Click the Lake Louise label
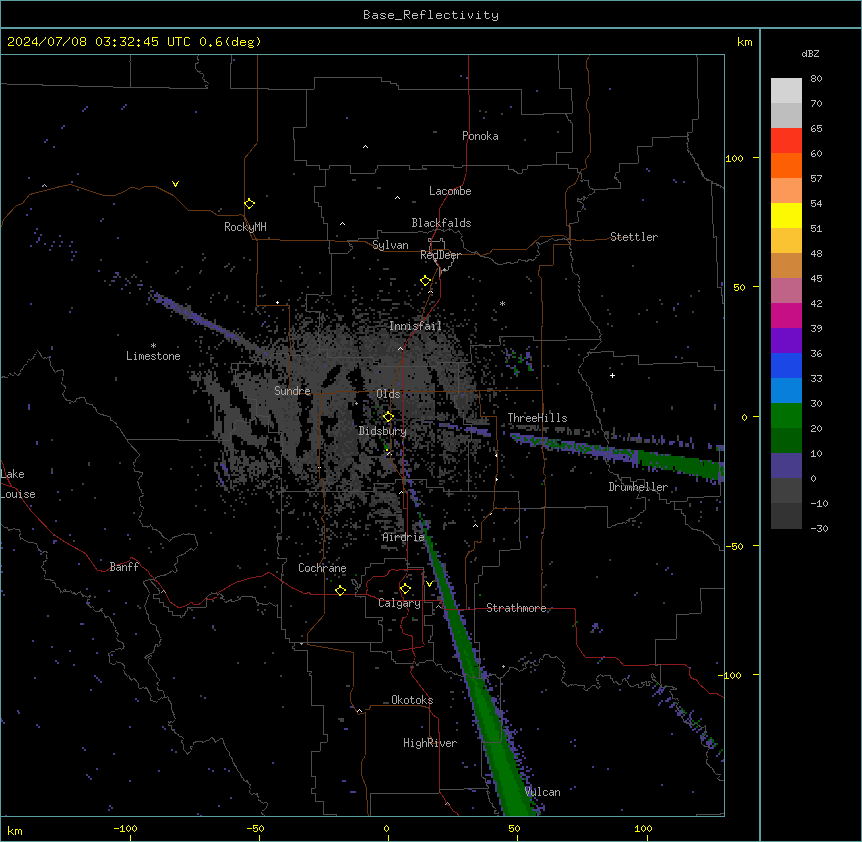This screenshot has width=862, height=842. (x=18, y=484)
